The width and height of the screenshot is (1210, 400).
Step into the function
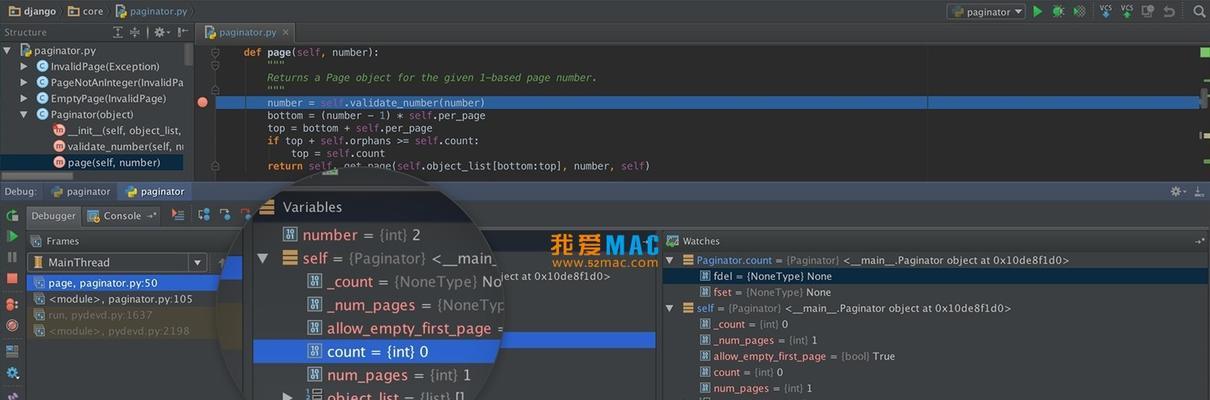[x=225, y=215]
